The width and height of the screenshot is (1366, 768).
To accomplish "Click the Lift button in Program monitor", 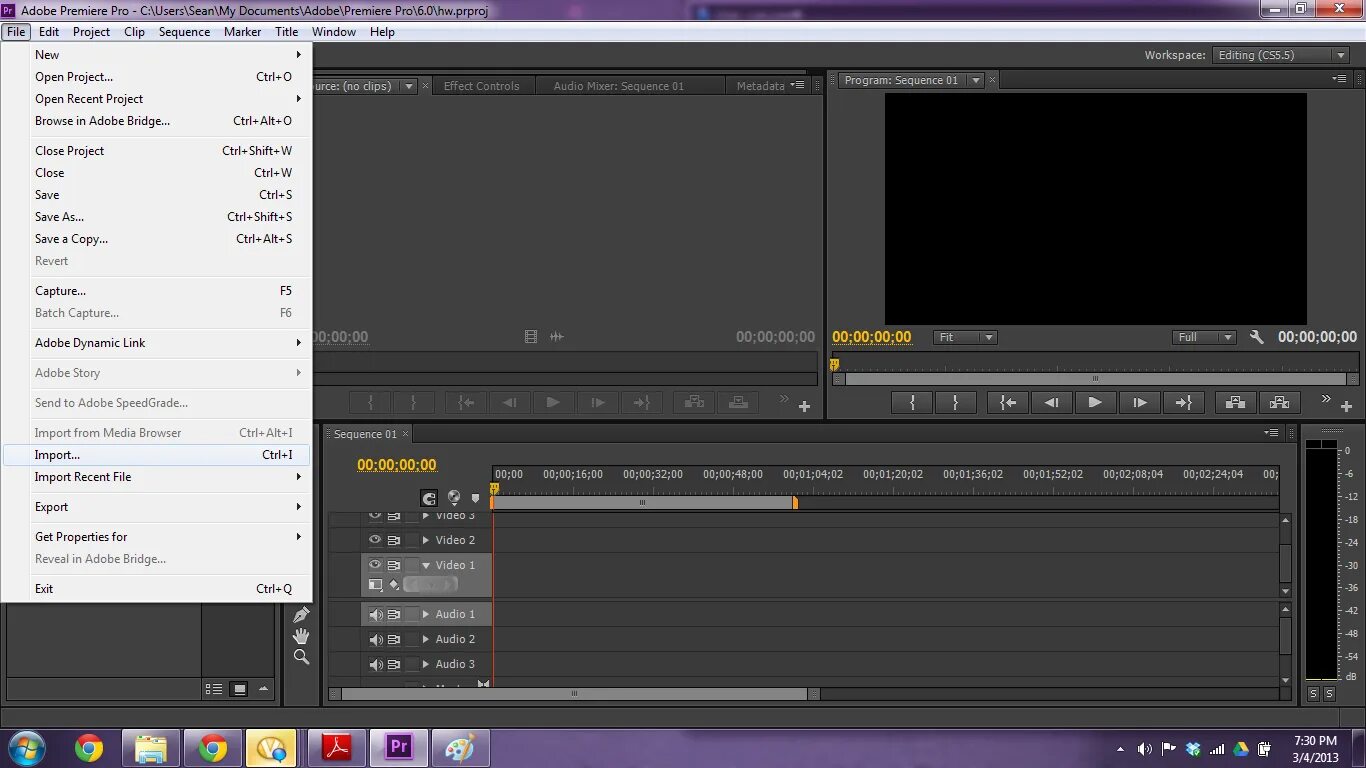I will tap(1235, 402).
